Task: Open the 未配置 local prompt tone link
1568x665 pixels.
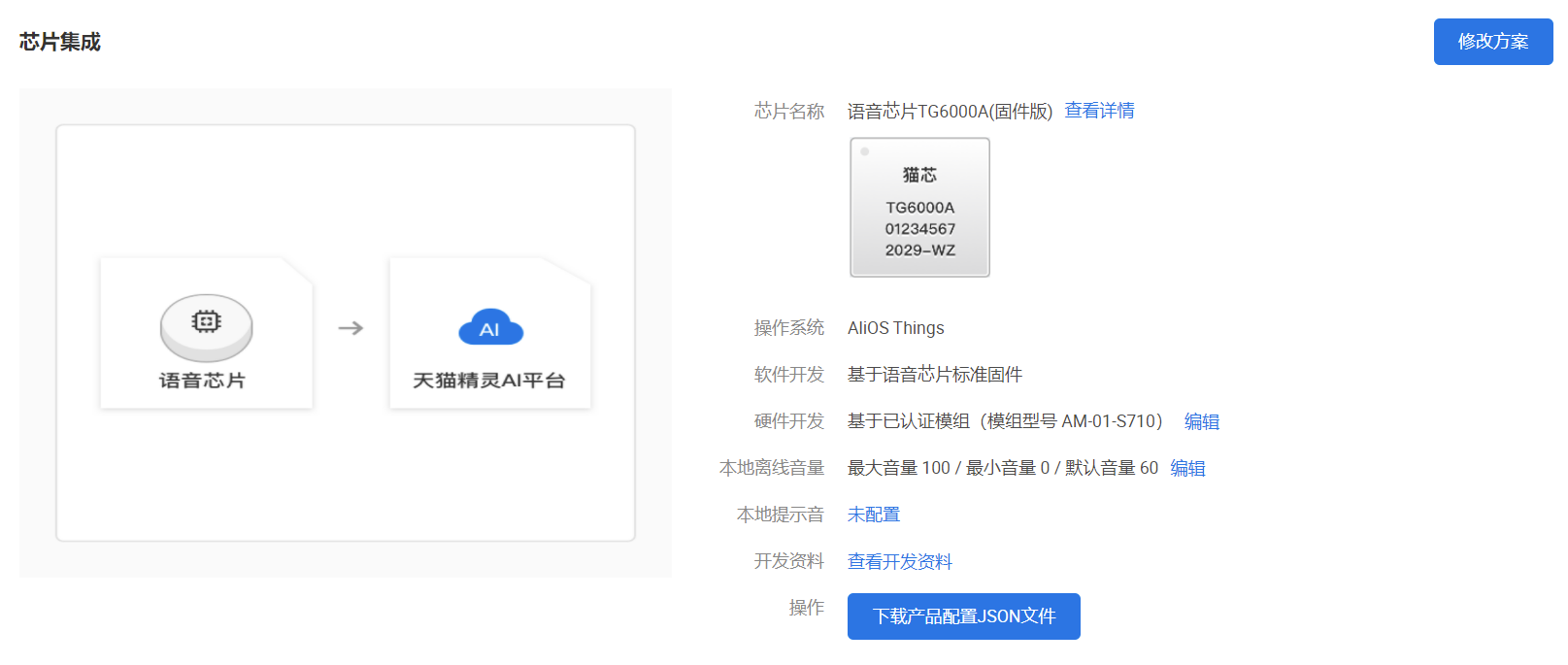Action: coord(874,515)
